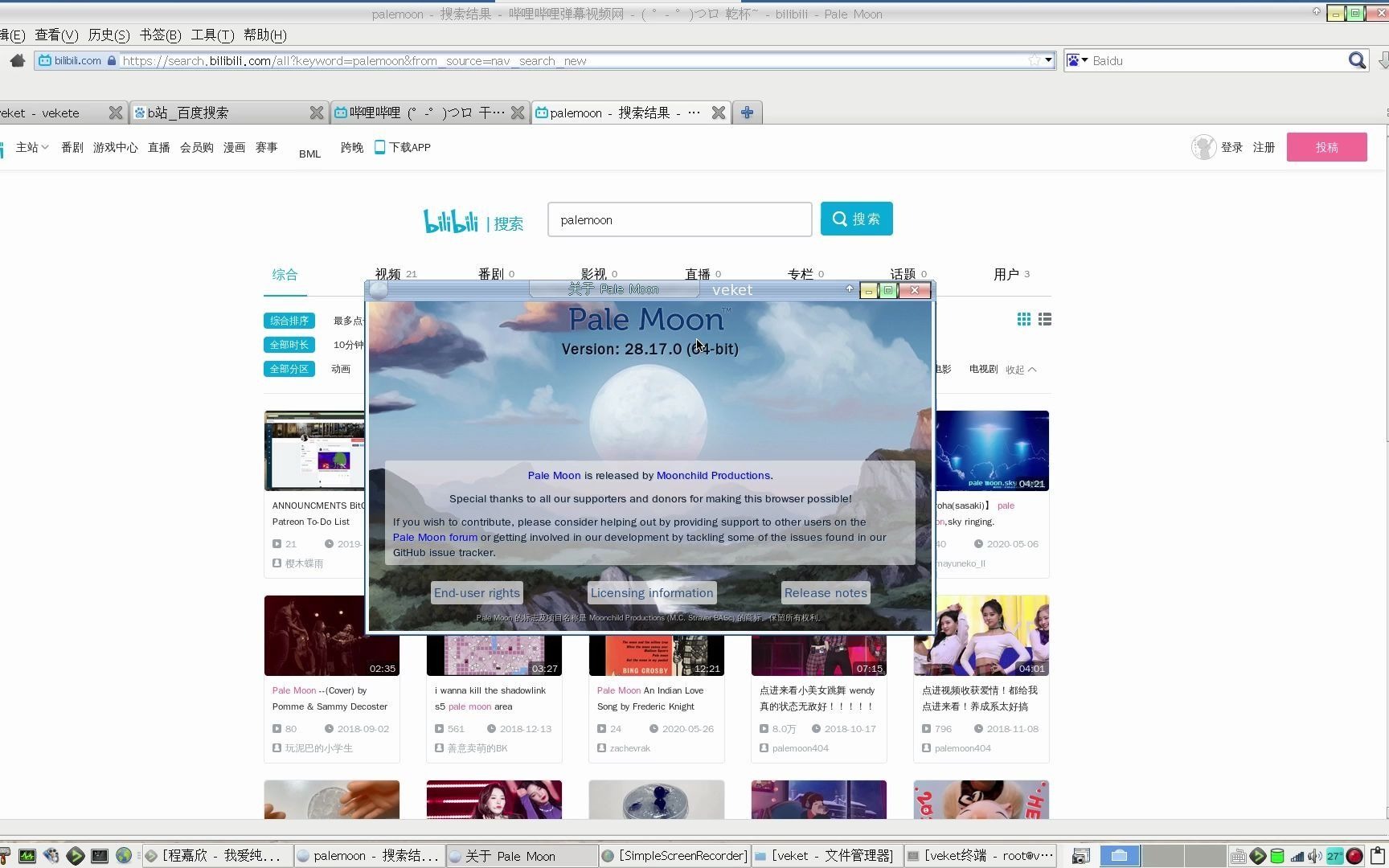Click uploader name palemoon404 under 07:15 video
Screen dimensions: 1389x868
click(800, 748)
